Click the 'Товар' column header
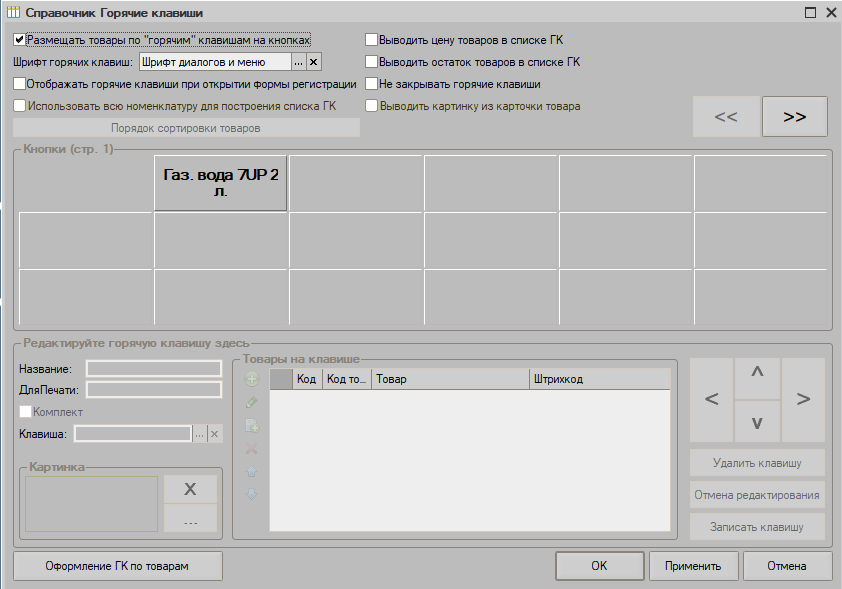 pyautogui.click(x=450, y=380)
